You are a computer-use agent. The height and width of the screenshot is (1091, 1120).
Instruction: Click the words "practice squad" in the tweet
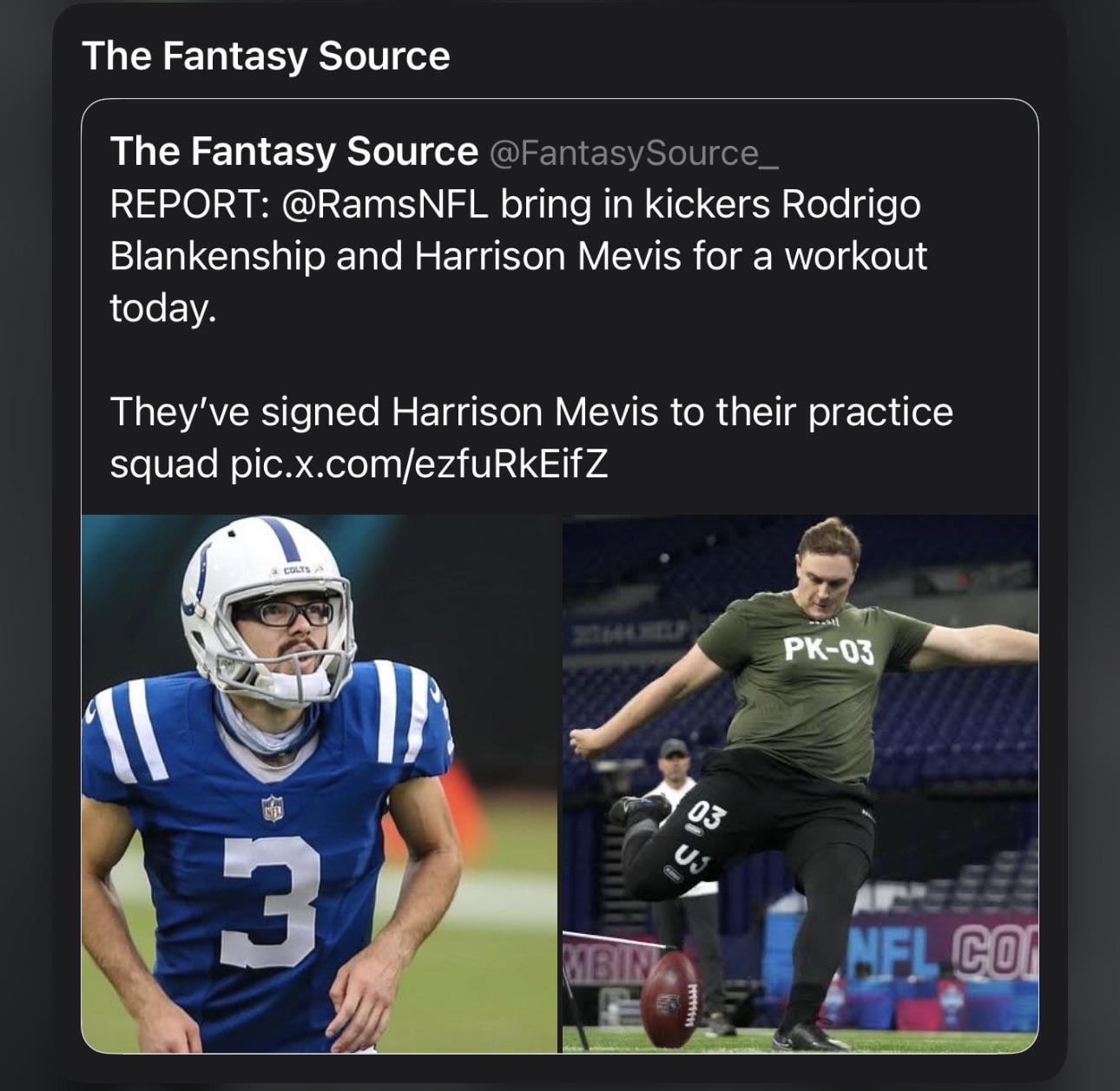[x=879, y=412]
